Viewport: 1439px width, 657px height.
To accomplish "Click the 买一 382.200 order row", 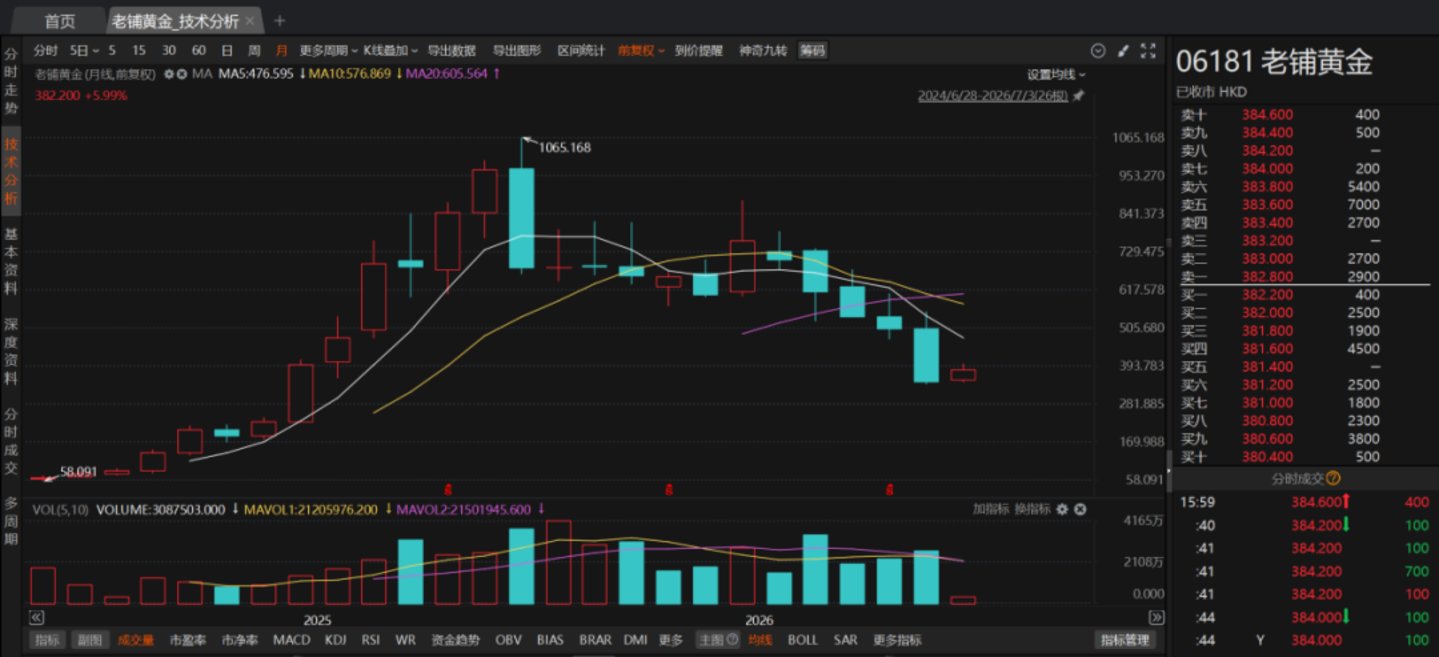I will [x=1304, y=294].
